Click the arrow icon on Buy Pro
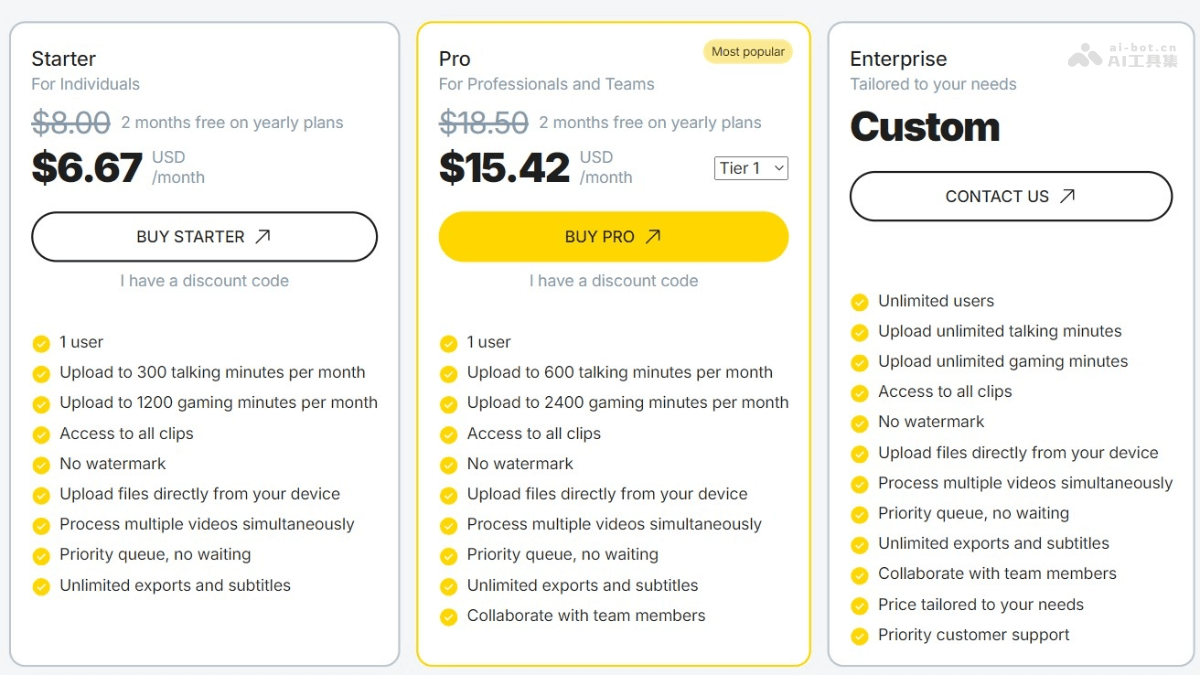Image resolution: width=1200 pixels, height=675 pixels. pyautogui.click(x=653, y=237)
